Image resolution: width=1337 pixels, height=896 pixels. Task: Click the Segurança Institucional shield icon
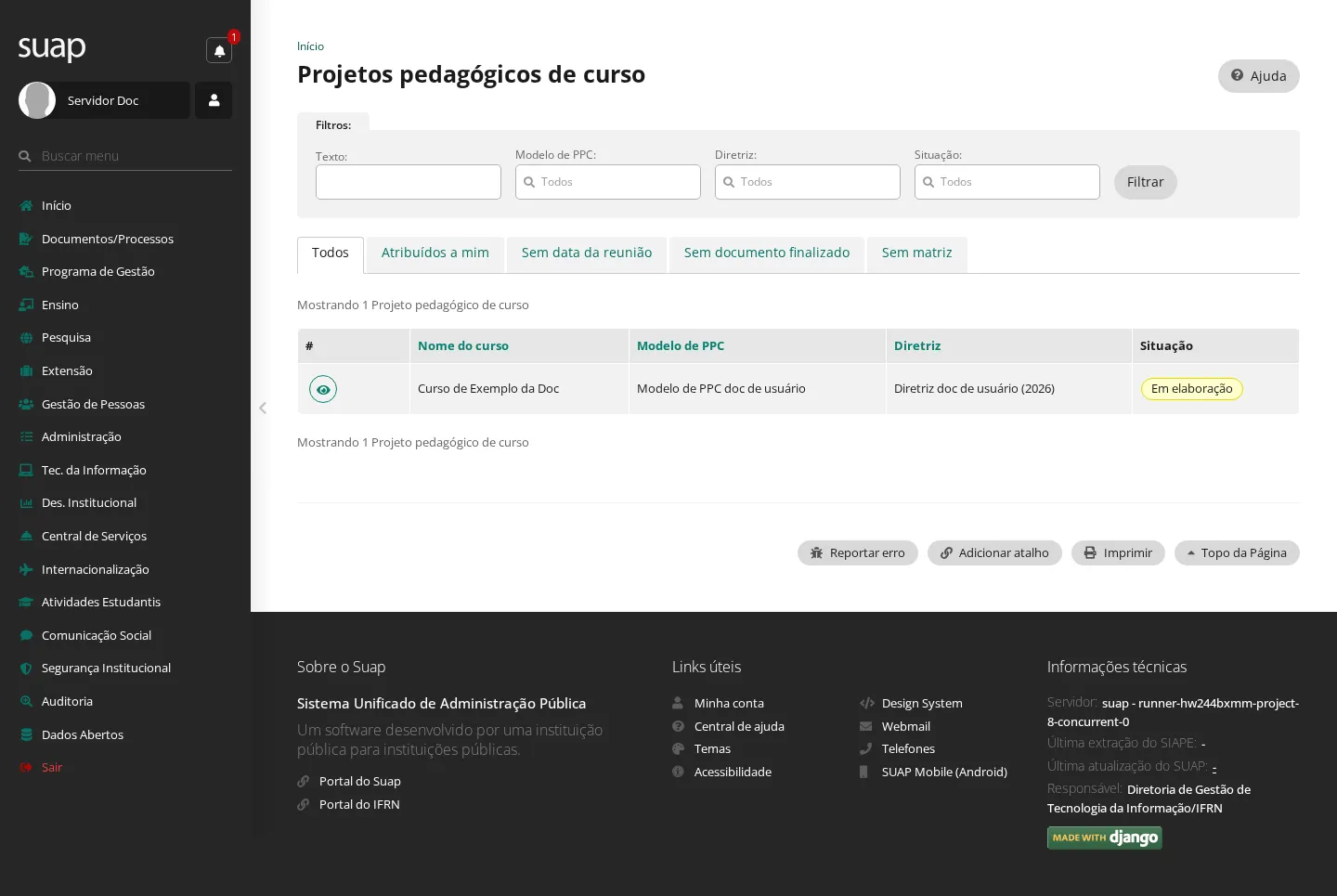tap(26, 669)
